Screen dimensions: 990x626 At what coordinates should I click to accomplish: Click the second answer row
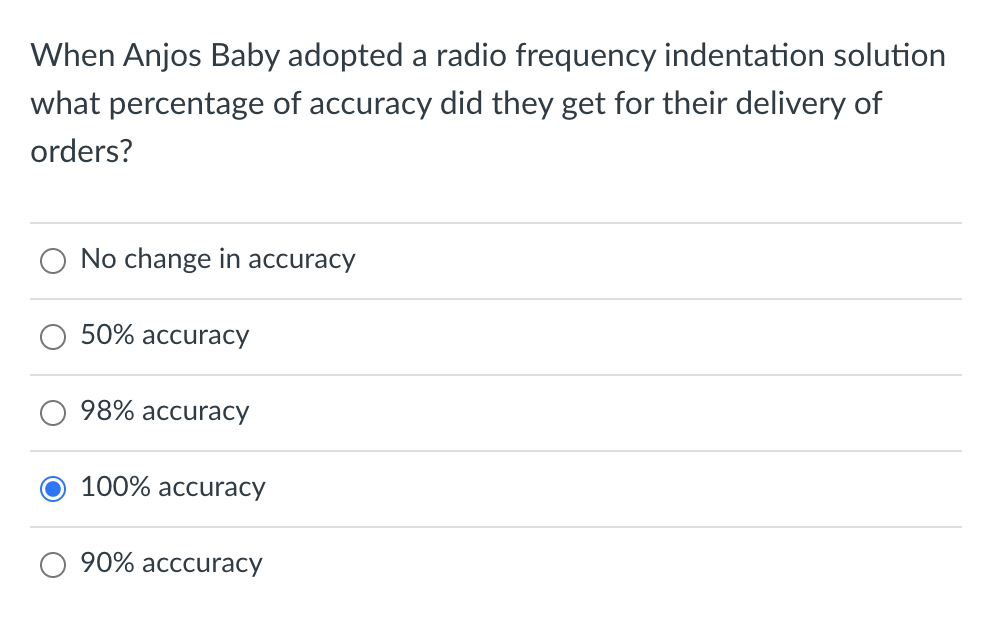tap(400, 336)
